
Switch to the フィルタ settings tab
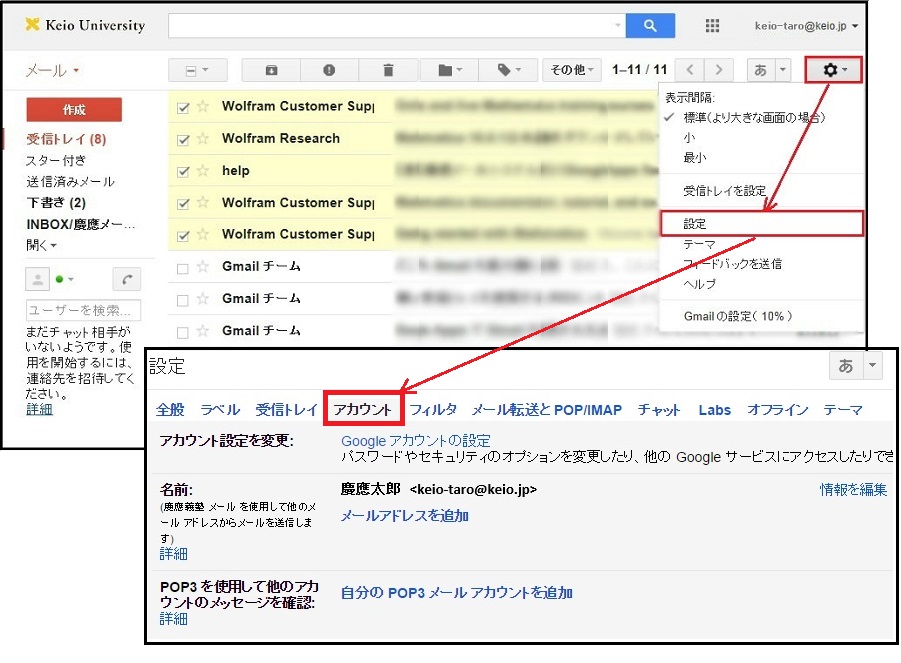click(433, 410)
